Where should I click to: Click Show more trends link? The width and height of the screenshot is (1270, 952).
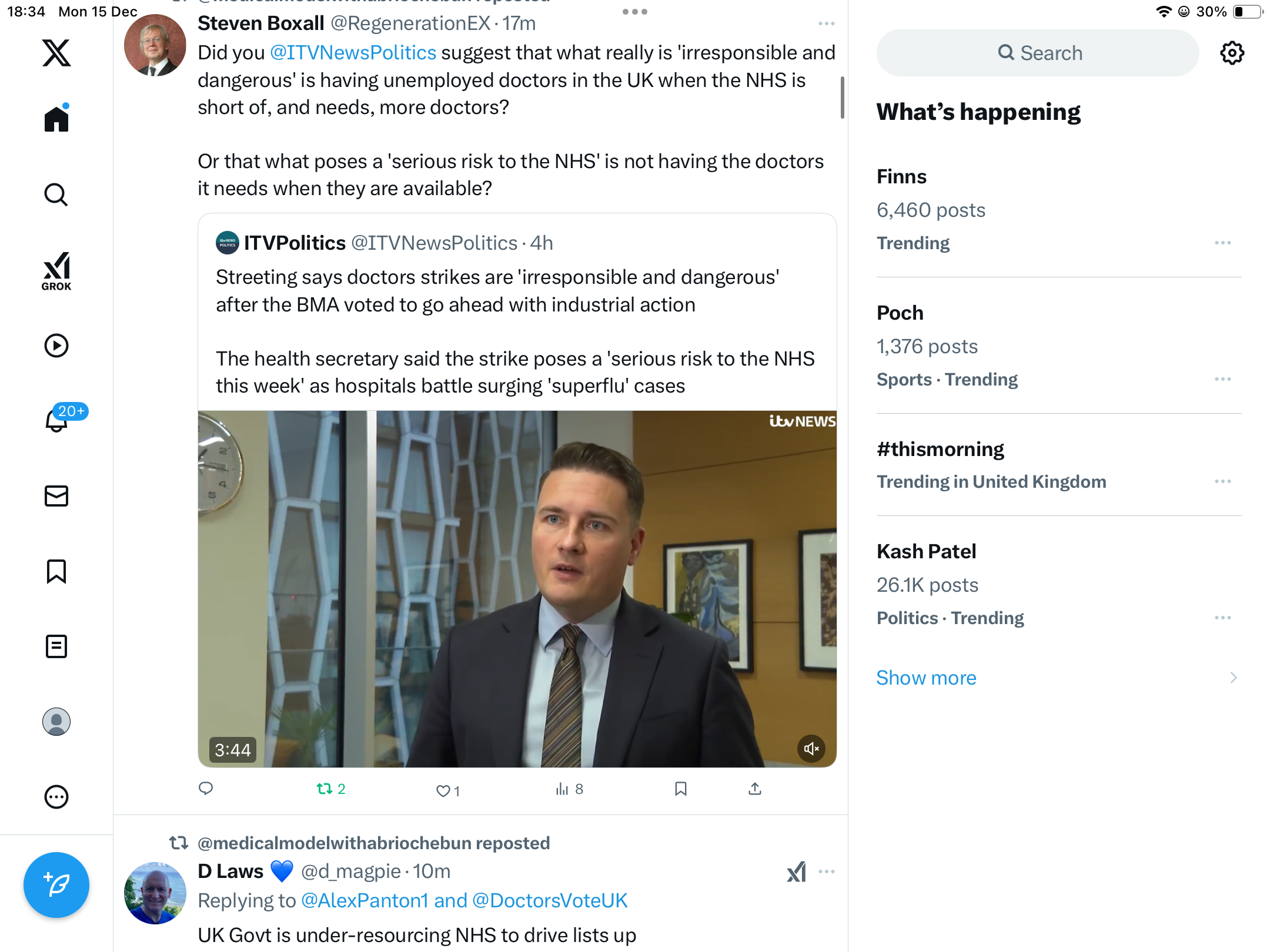pos(926,678)
